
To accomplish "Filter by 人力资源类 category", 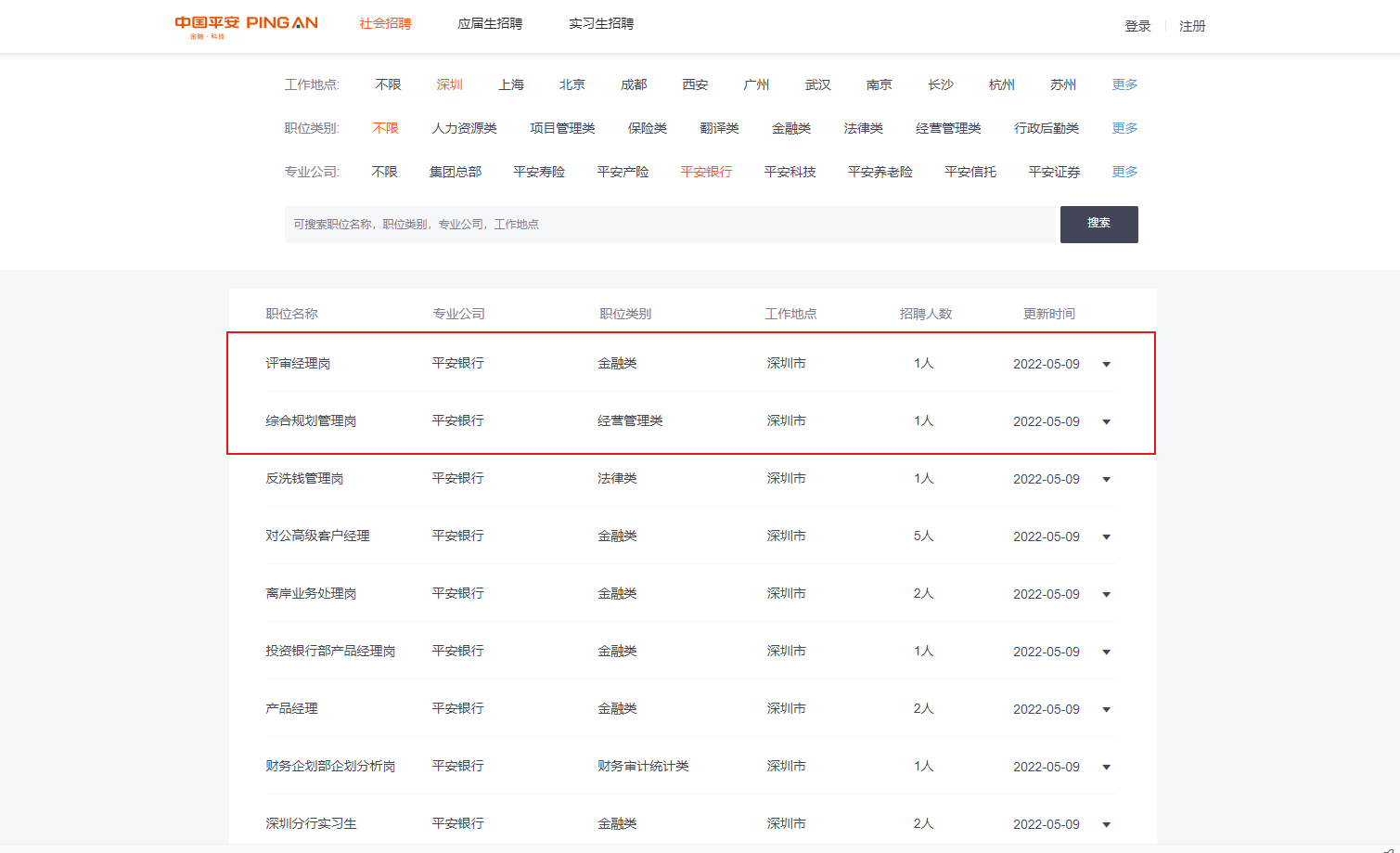I will coord(464,128).
